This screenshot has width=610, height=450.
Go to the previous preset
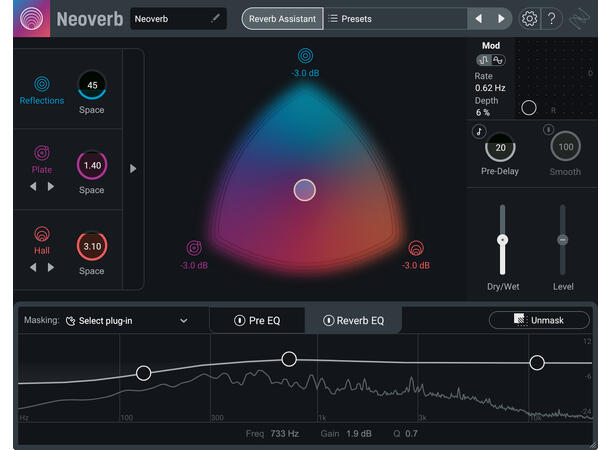click(479, 18)
